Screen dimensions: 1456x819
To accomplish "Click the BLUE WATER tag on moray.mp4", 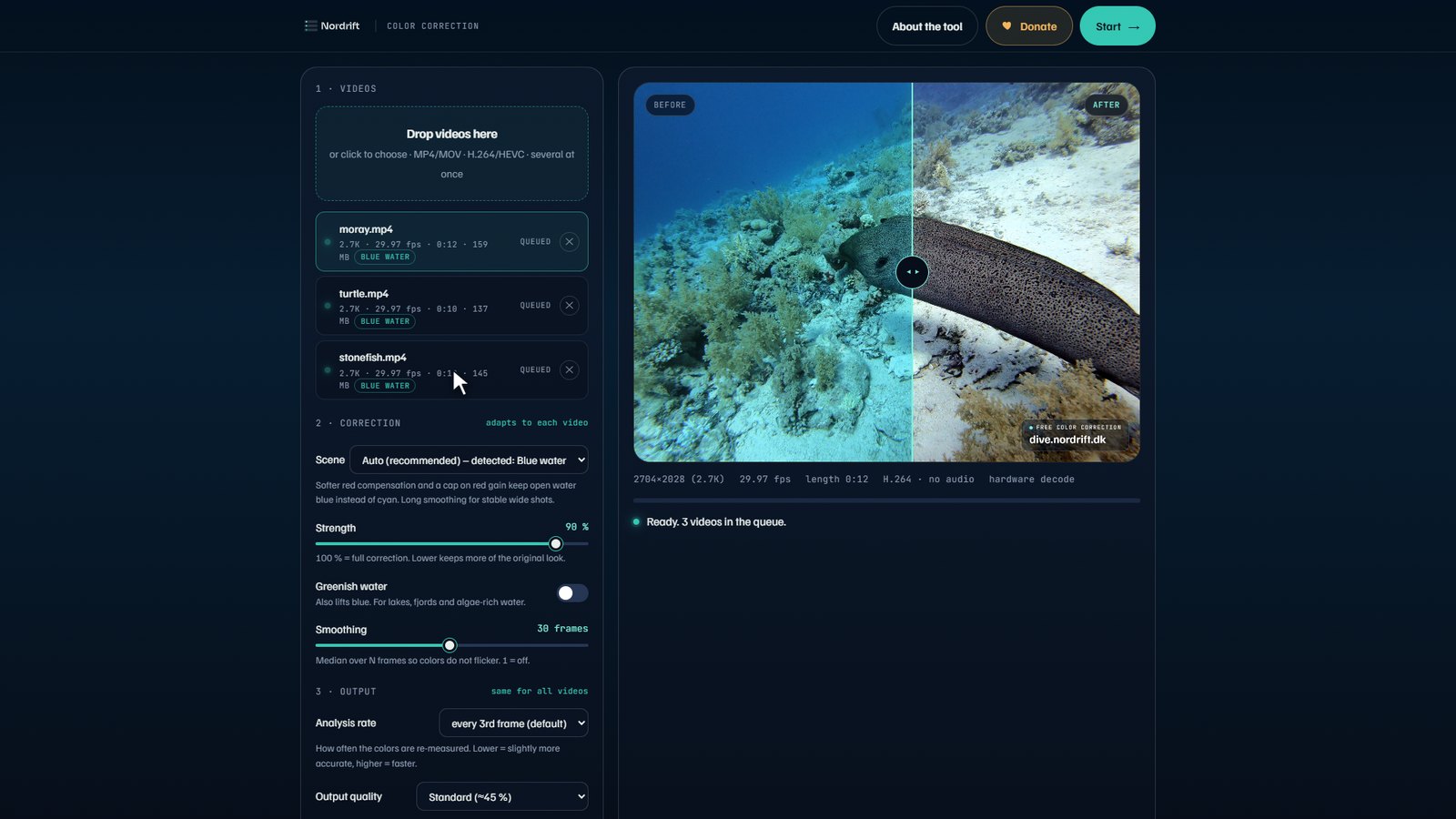I will click(385, 258).
